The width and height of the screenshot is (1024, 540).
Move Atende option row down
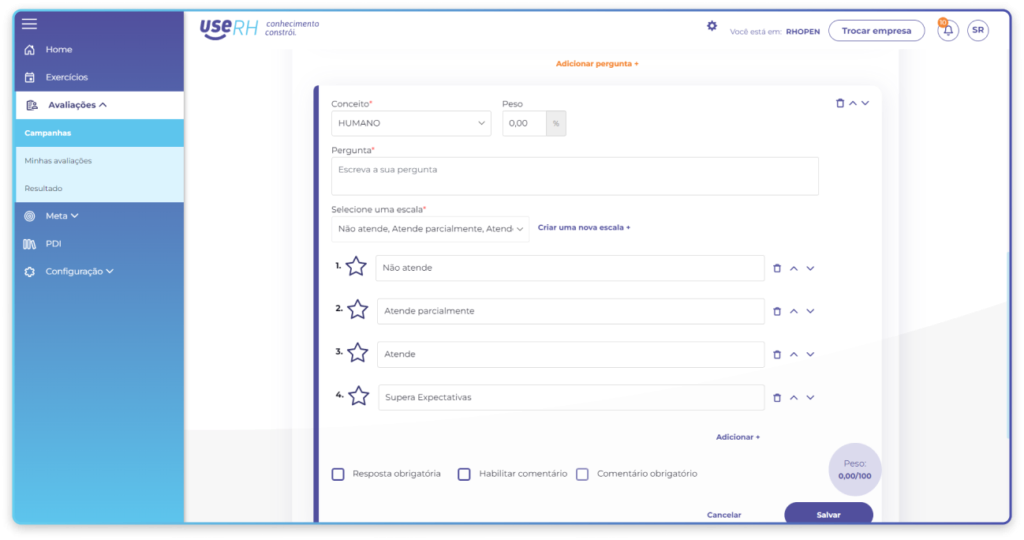[x=810, y=355]
